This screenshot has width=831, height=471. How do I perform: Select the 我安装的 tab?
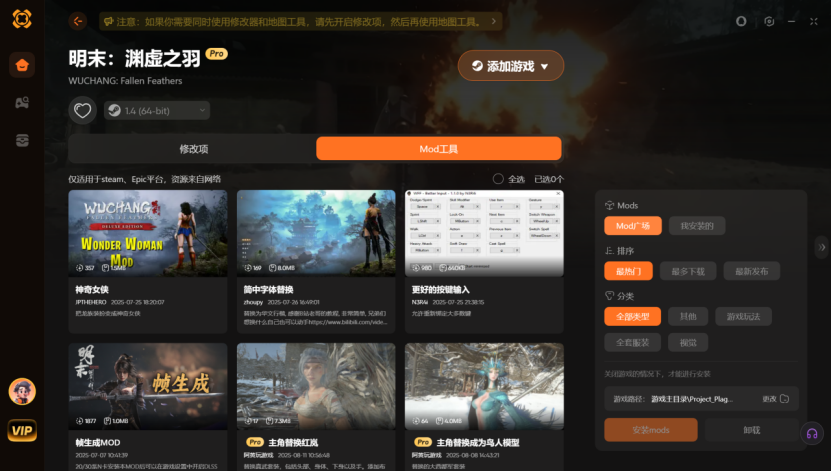pyautogui.click(x=696, y=226)
